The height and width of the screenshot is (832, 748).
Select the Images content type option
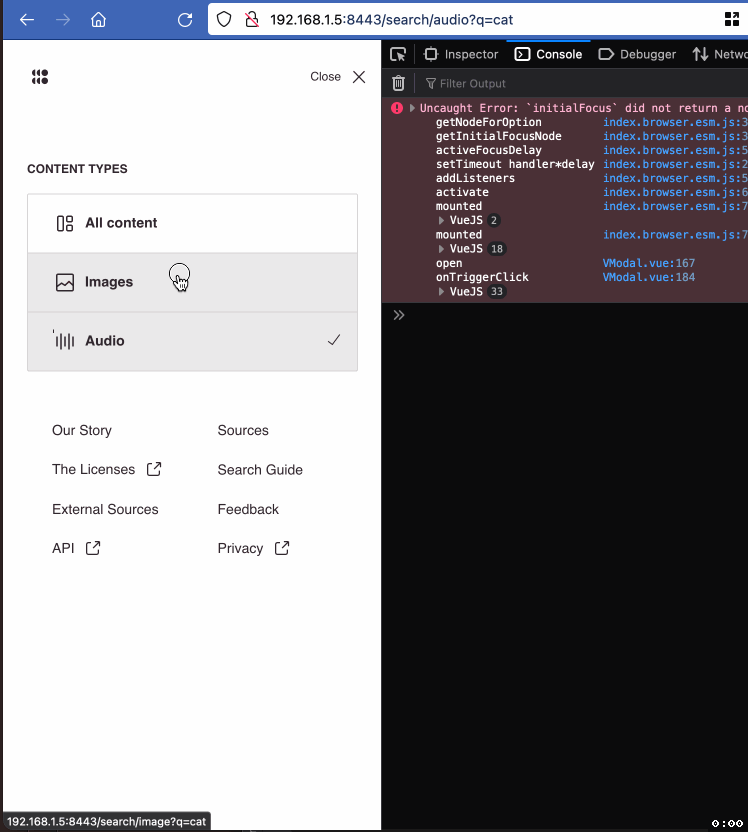(x=140, y=281)
